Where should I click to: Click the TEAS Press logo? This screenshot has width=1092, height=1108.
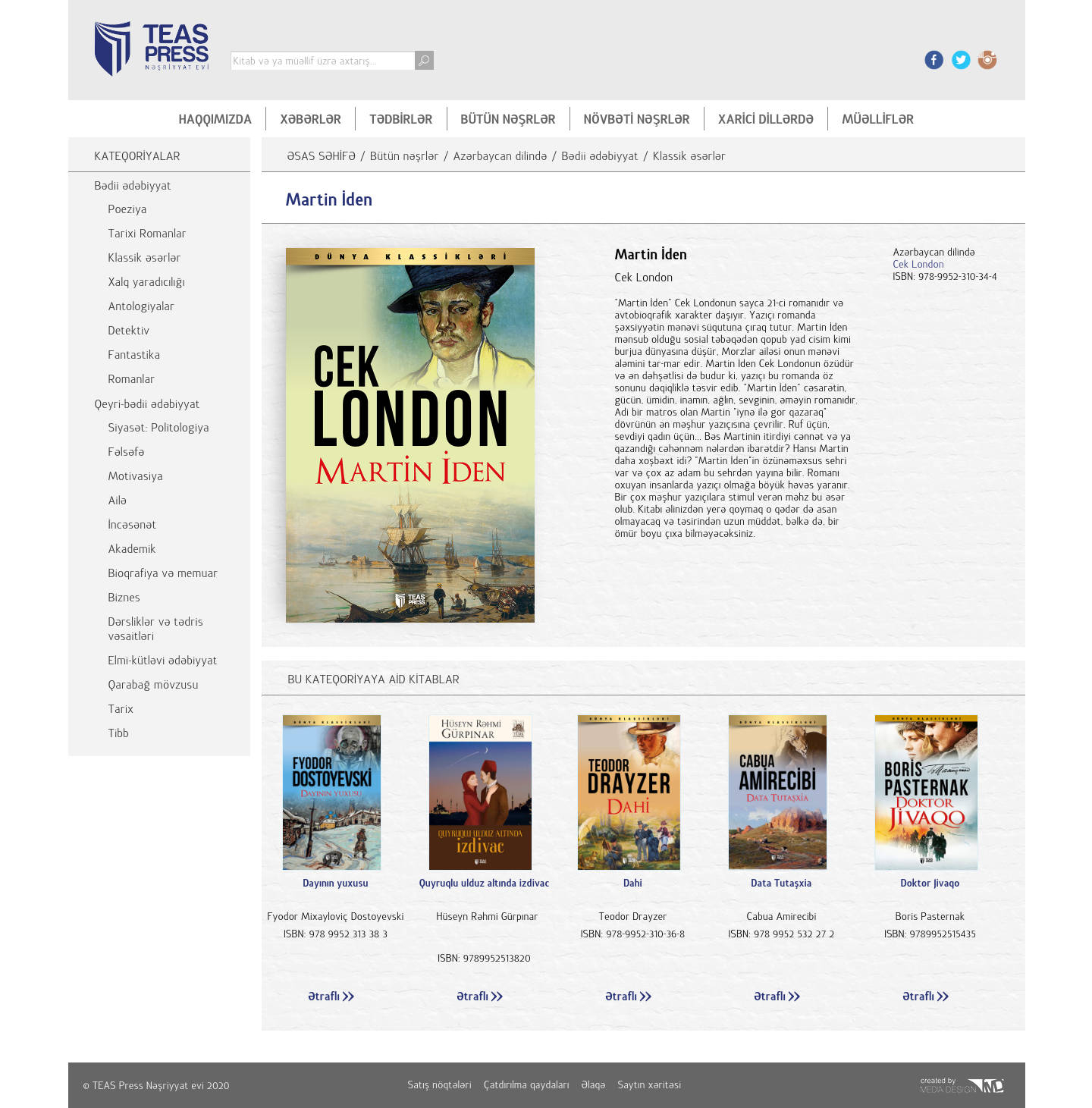(x=152, y=49)
